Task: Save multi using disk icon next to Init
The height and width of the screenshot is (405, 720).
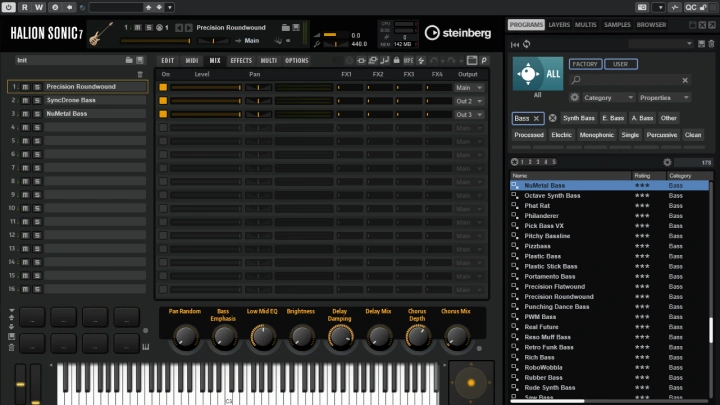Action: [x=140, y=60]
